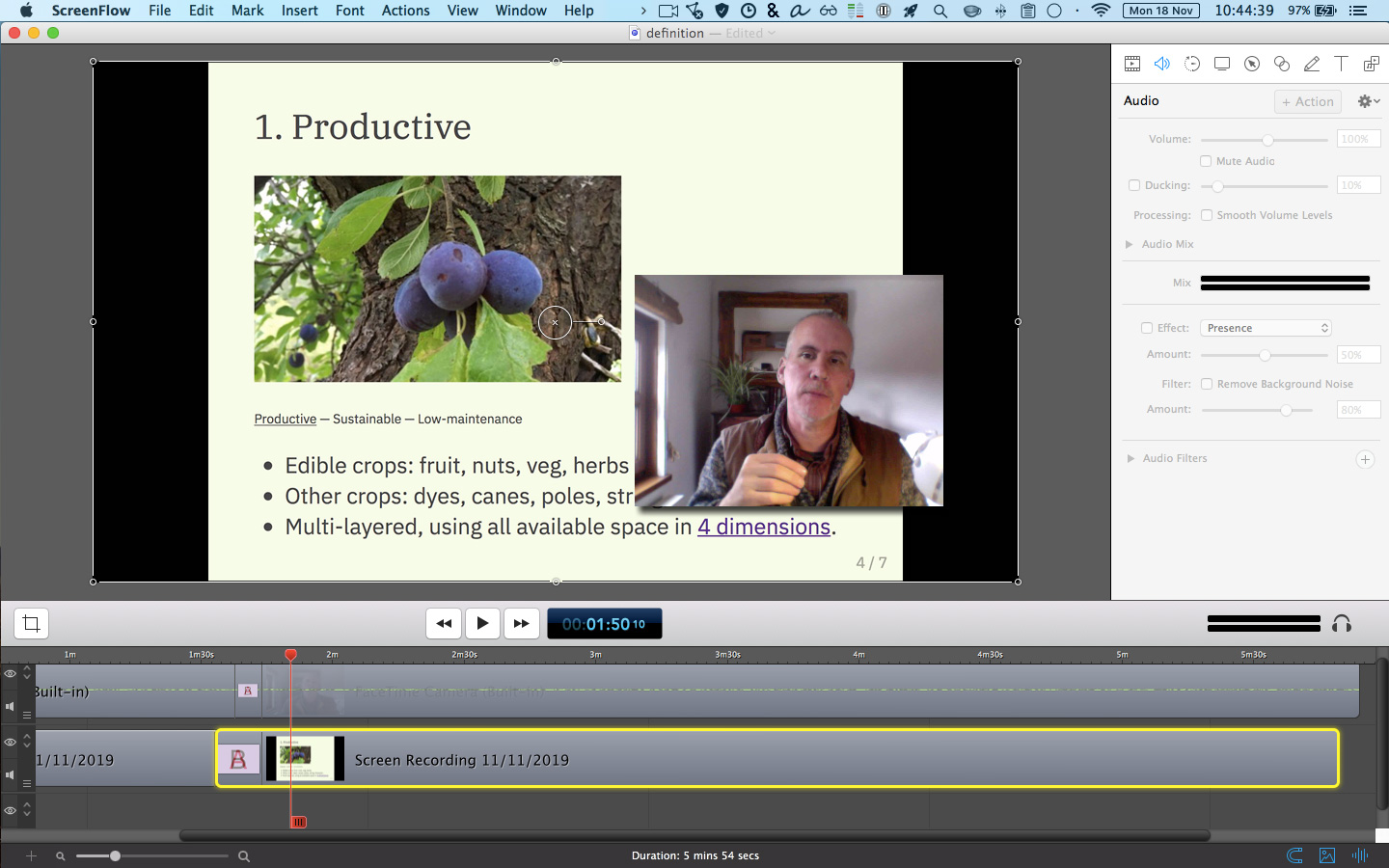Screen dimensions: 1389x868
Task: Select the Audio properties tab icon
Action: click(1162, 63)
